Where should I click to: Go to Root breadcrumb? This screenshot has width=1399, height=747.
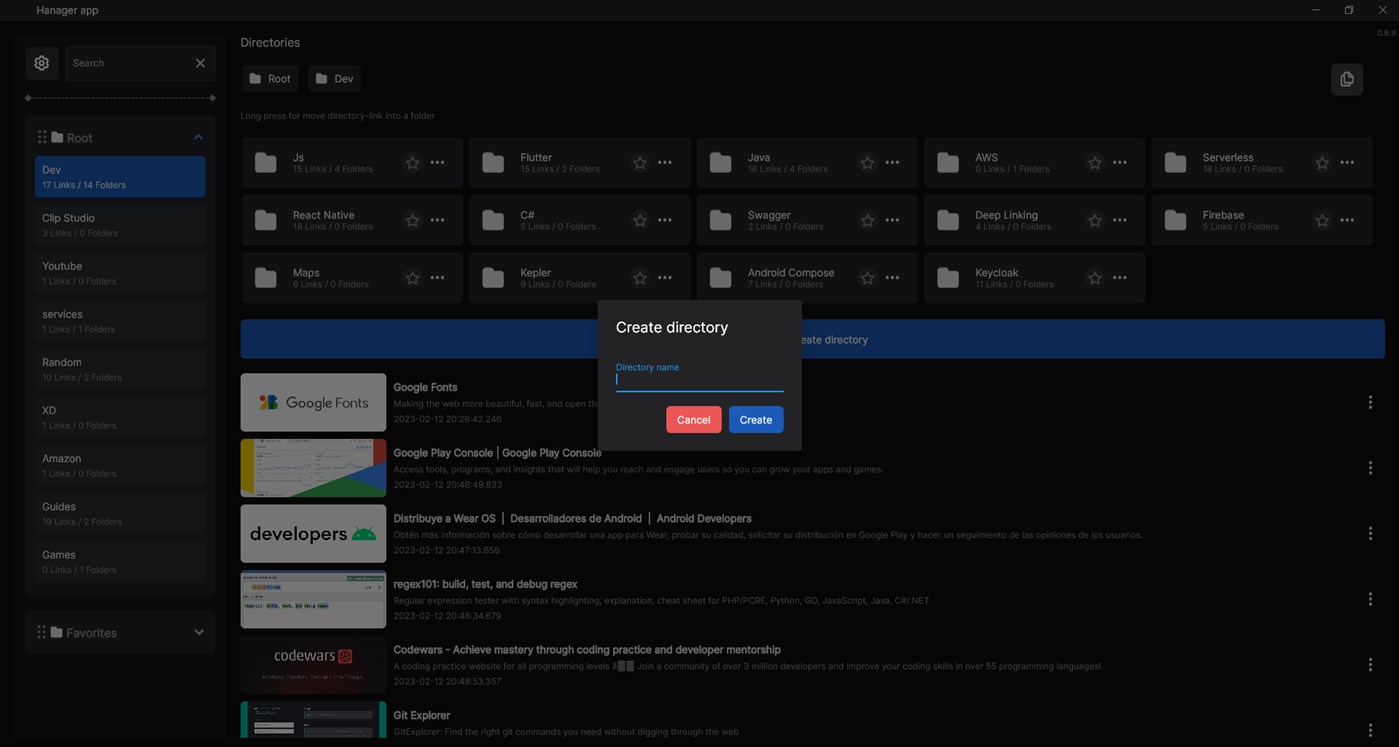point(270,79)
